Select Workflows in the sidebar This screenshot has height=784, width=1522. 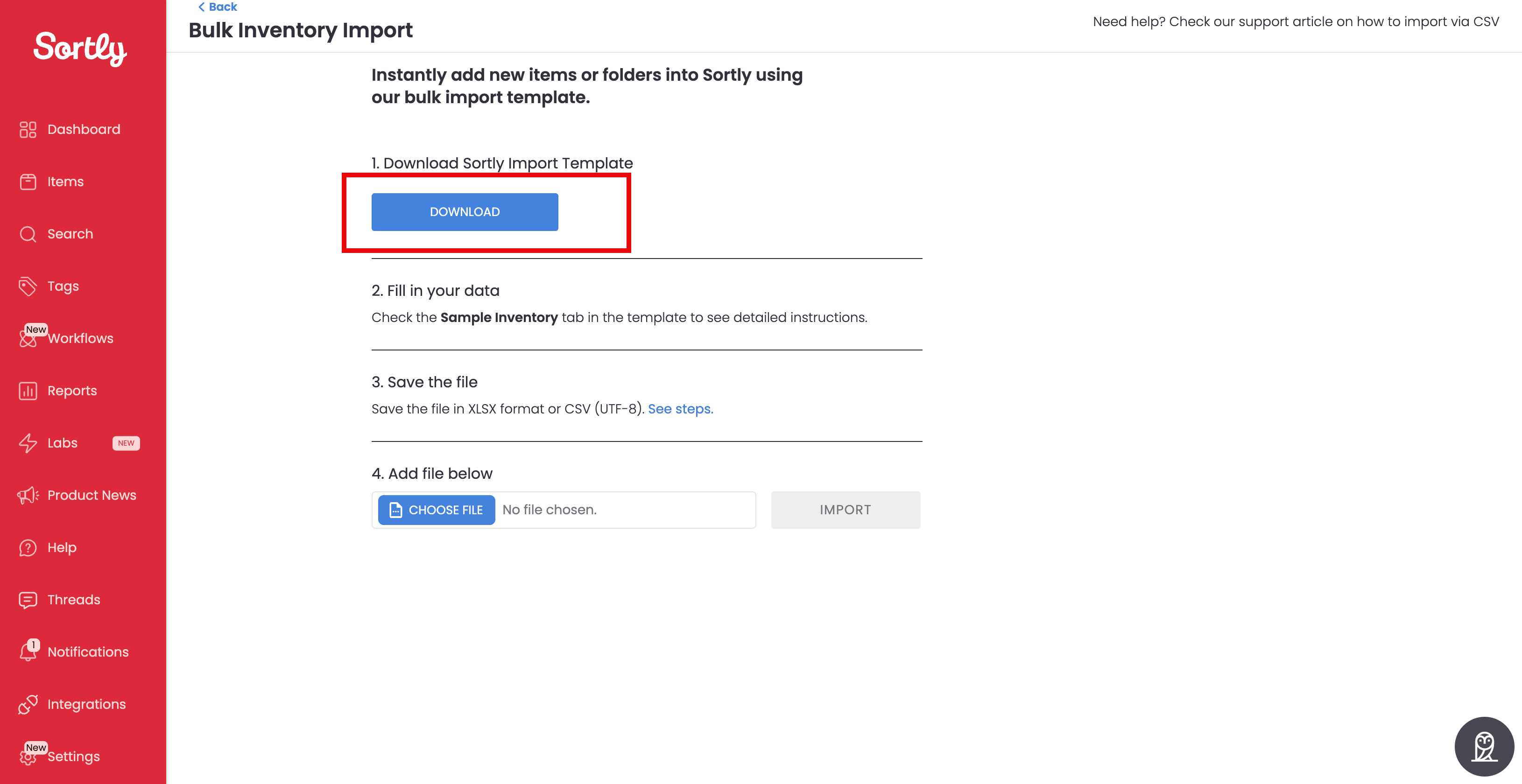80,339
